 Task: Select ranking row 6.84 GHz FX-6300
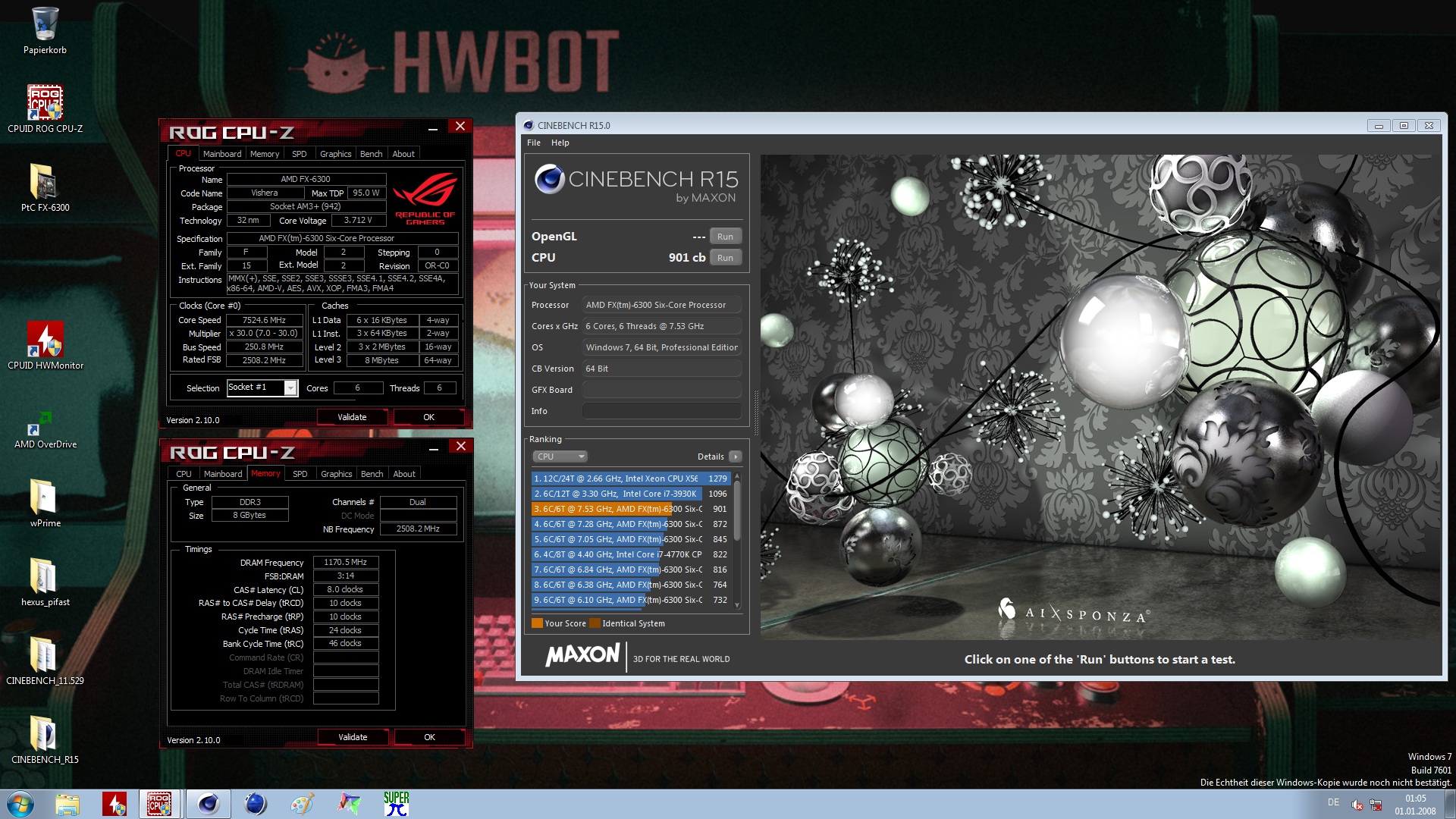[x=630, y=570]
